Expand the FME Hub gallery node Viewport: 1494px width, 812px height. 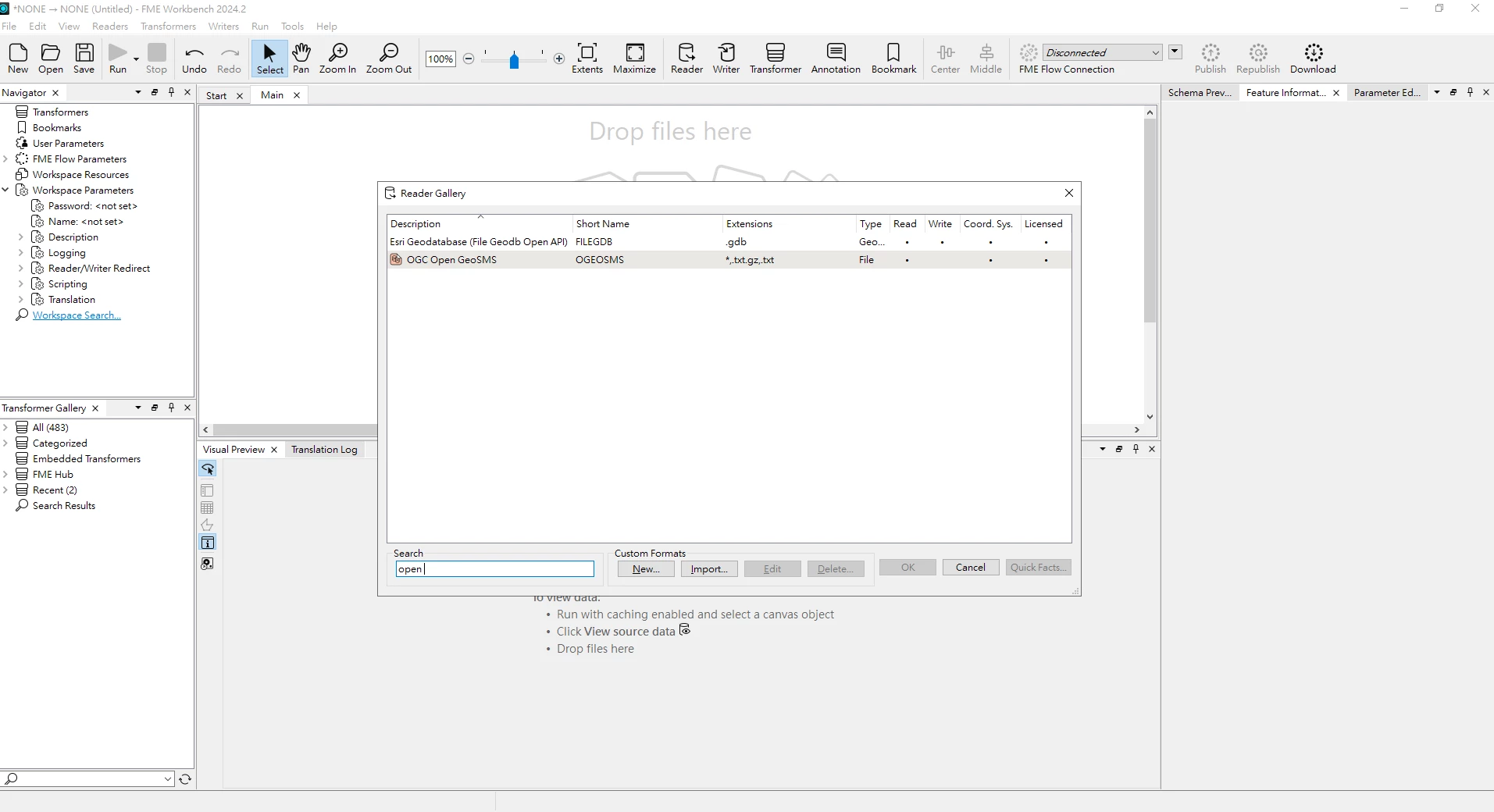5,474
